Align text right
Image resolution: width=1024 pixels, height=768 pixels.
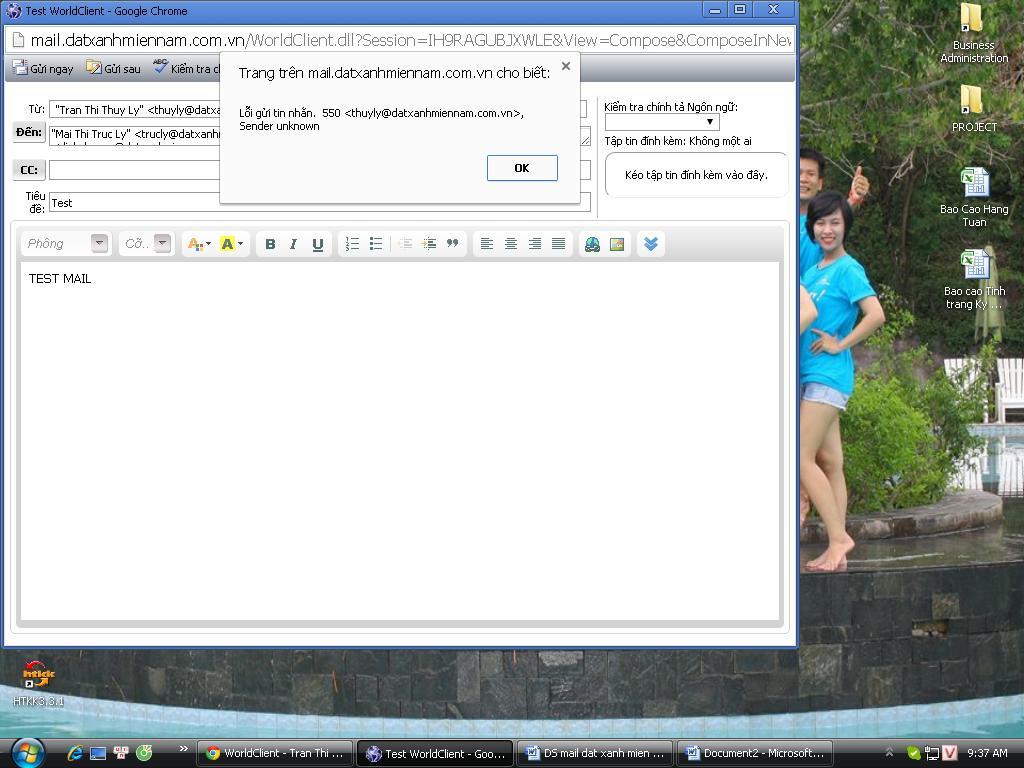coord(534,244)
